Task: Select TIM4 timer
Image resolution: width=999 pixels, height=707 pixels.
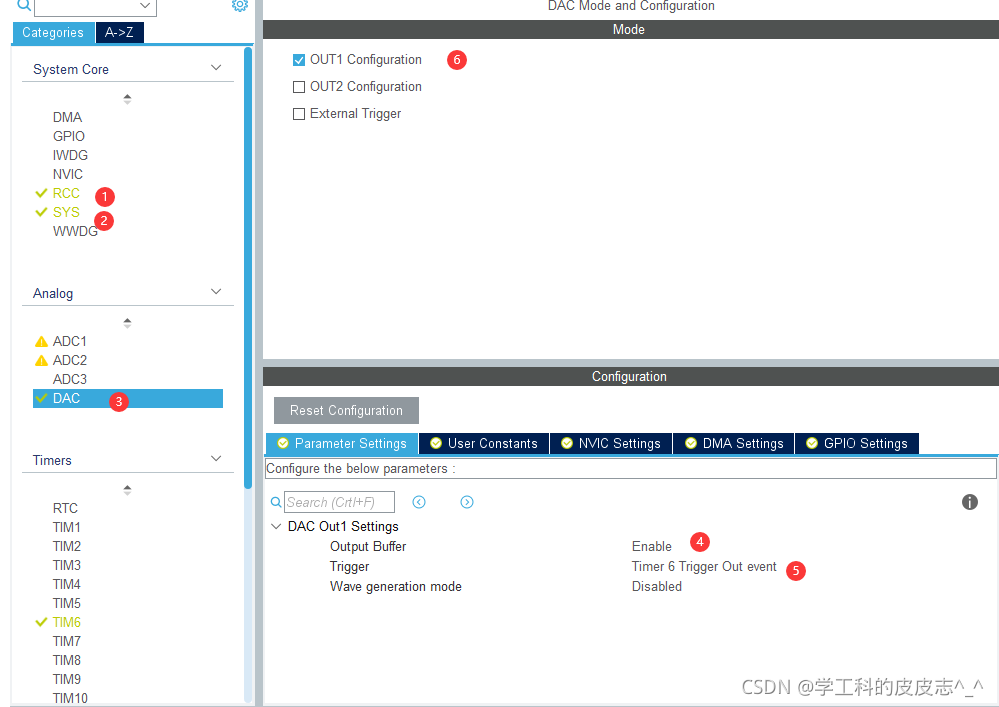Action: pos(66,584)
